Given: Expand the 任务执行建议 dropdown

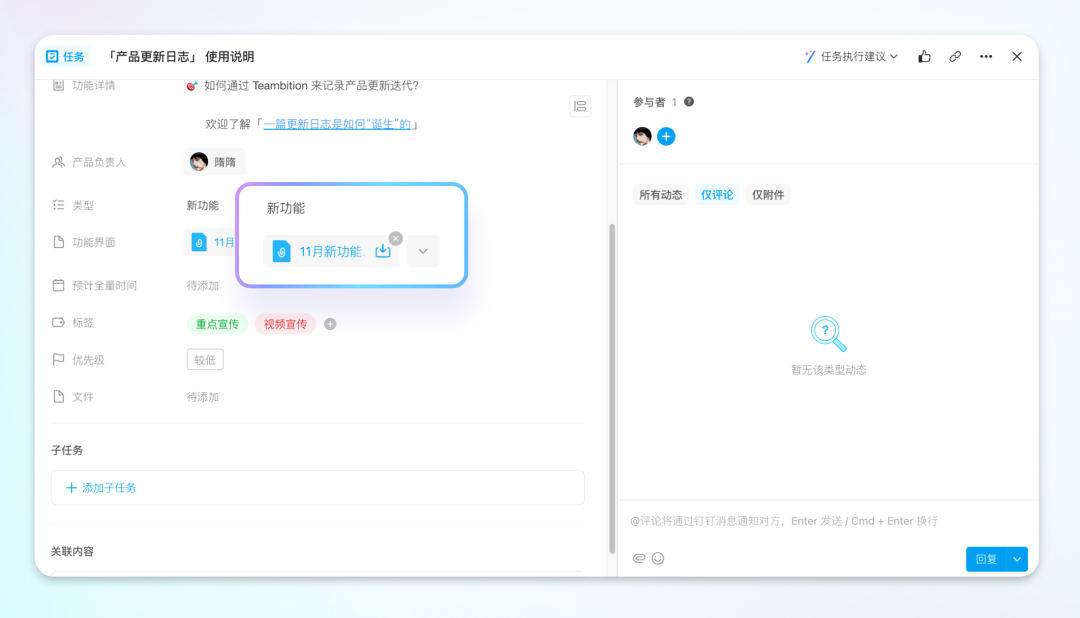Looking at the screenshot, I should [x=852, y=57].
